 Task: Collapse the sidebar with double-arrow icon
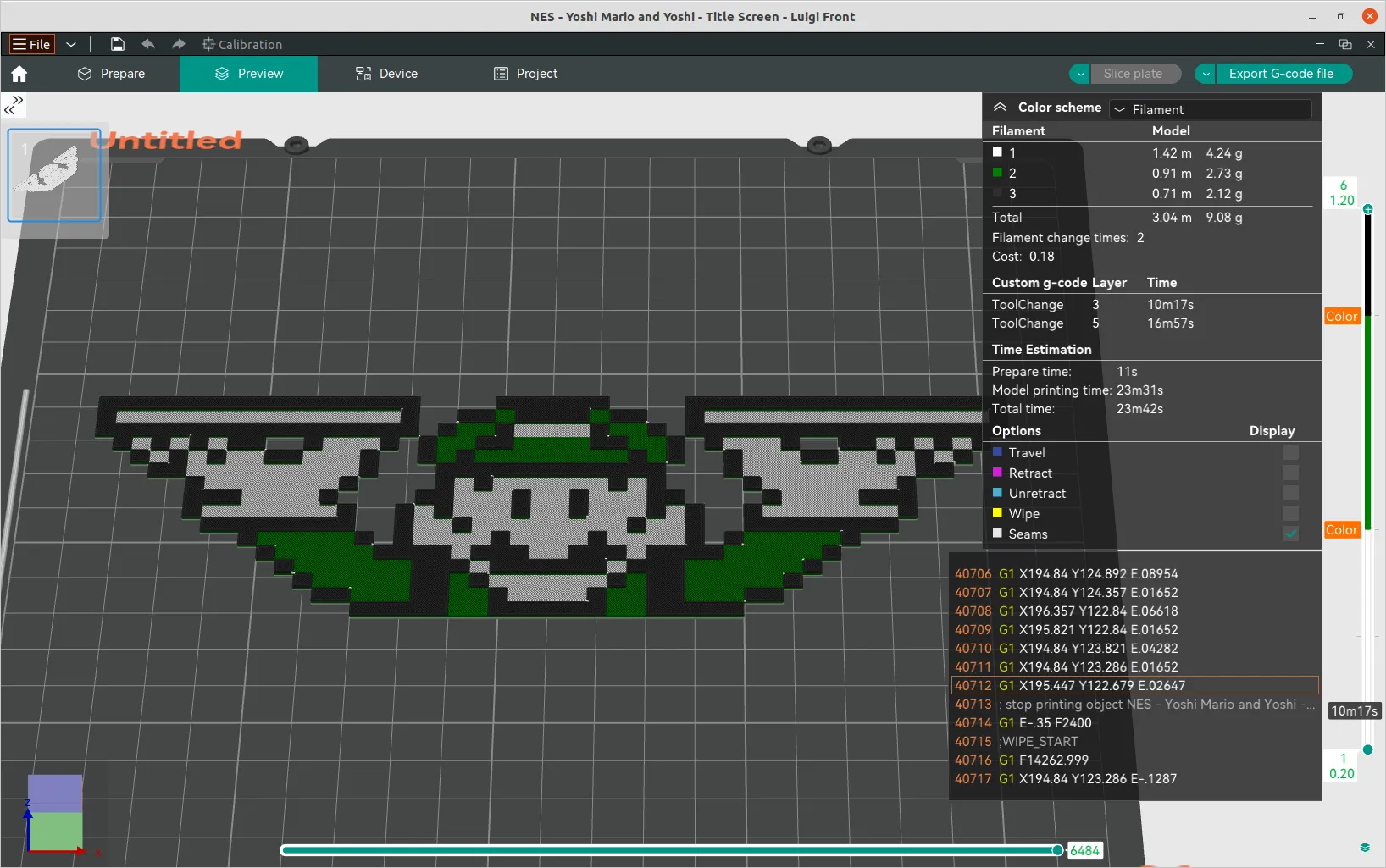click(x=14, y=105)
